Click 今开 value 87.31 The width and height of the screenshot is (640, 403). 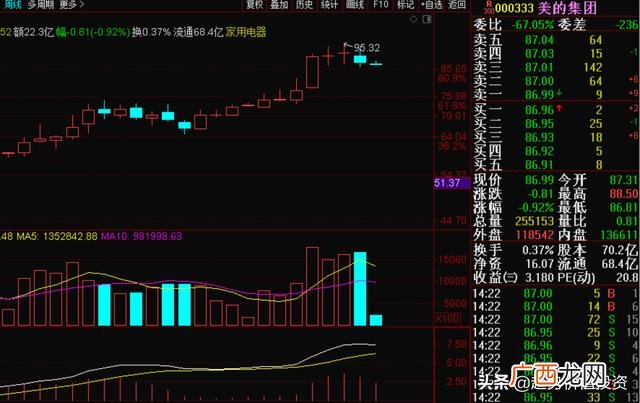pyautogui.click(x=624, y=180)
